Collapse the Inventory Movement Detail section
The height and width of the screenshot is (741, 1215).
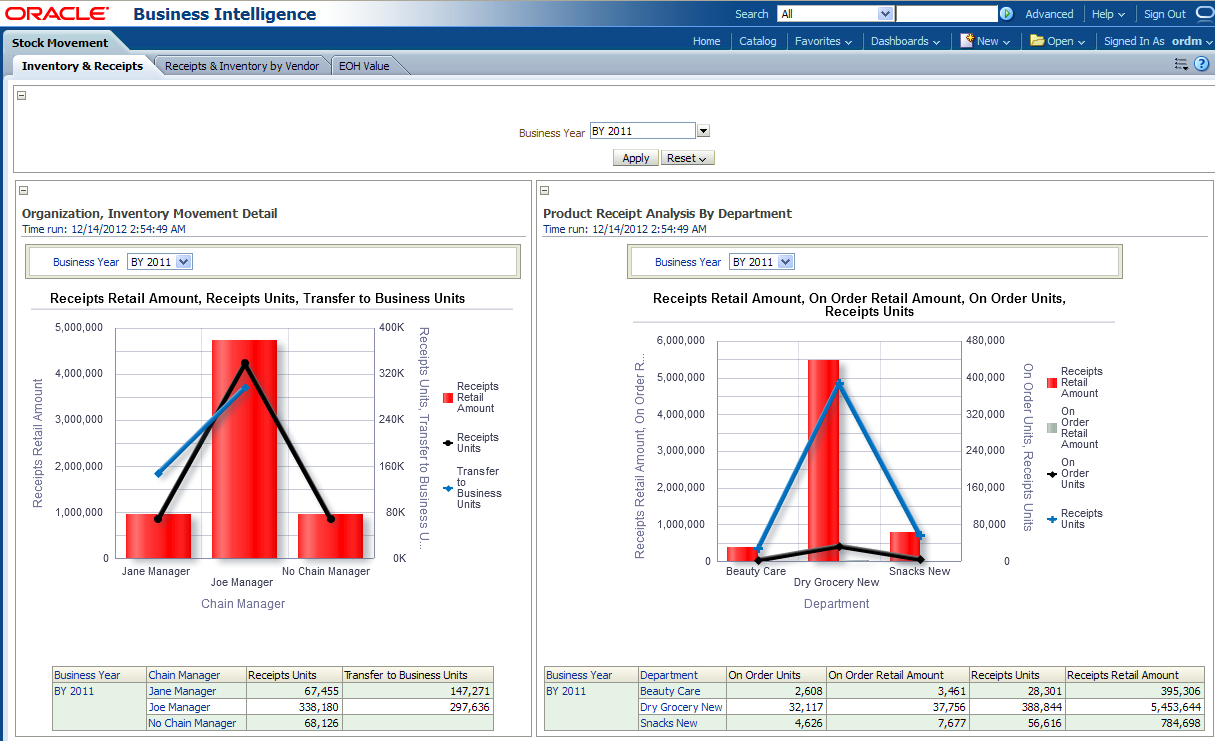click(x=24, y=191)
